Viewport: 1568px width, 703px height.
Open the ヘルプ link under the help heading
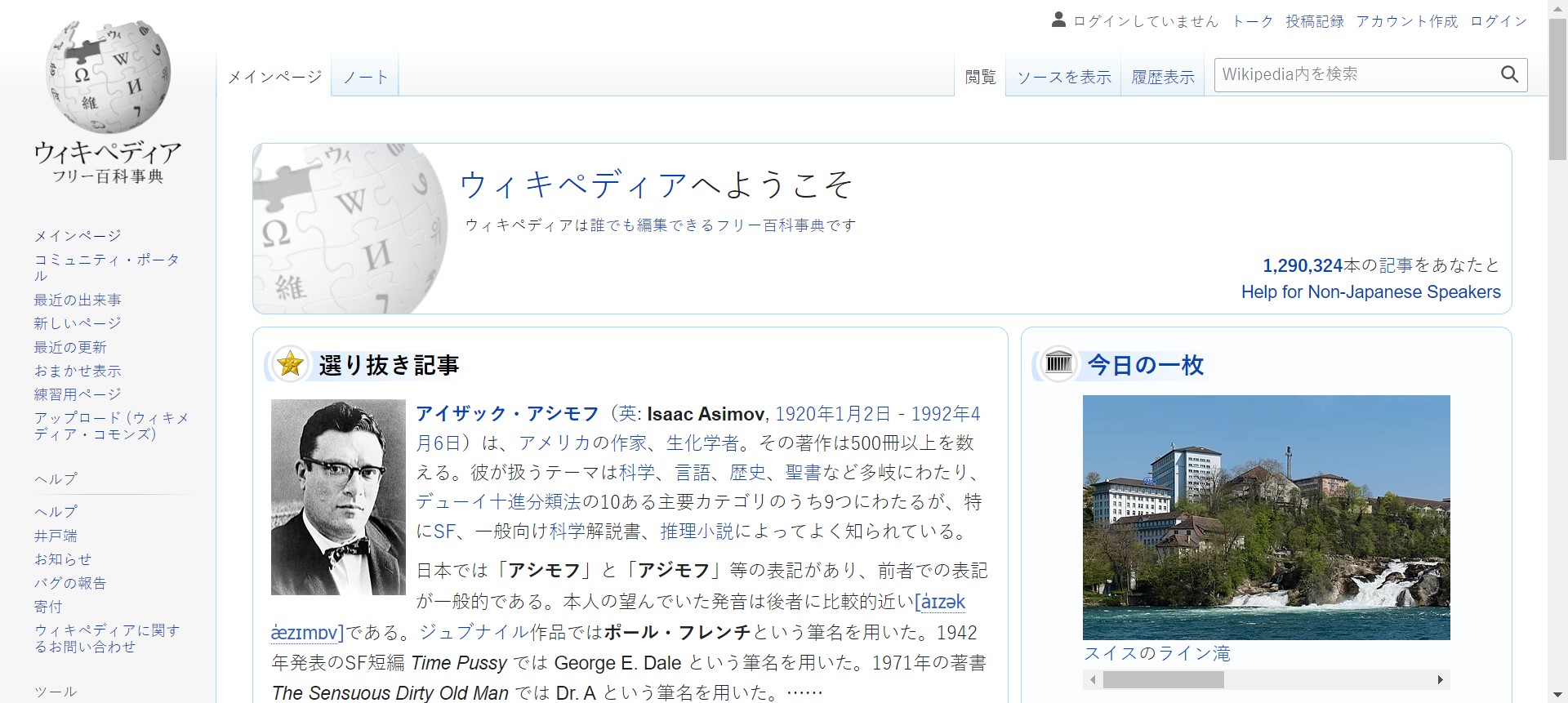pyautogui.click(x=56, y=512)
